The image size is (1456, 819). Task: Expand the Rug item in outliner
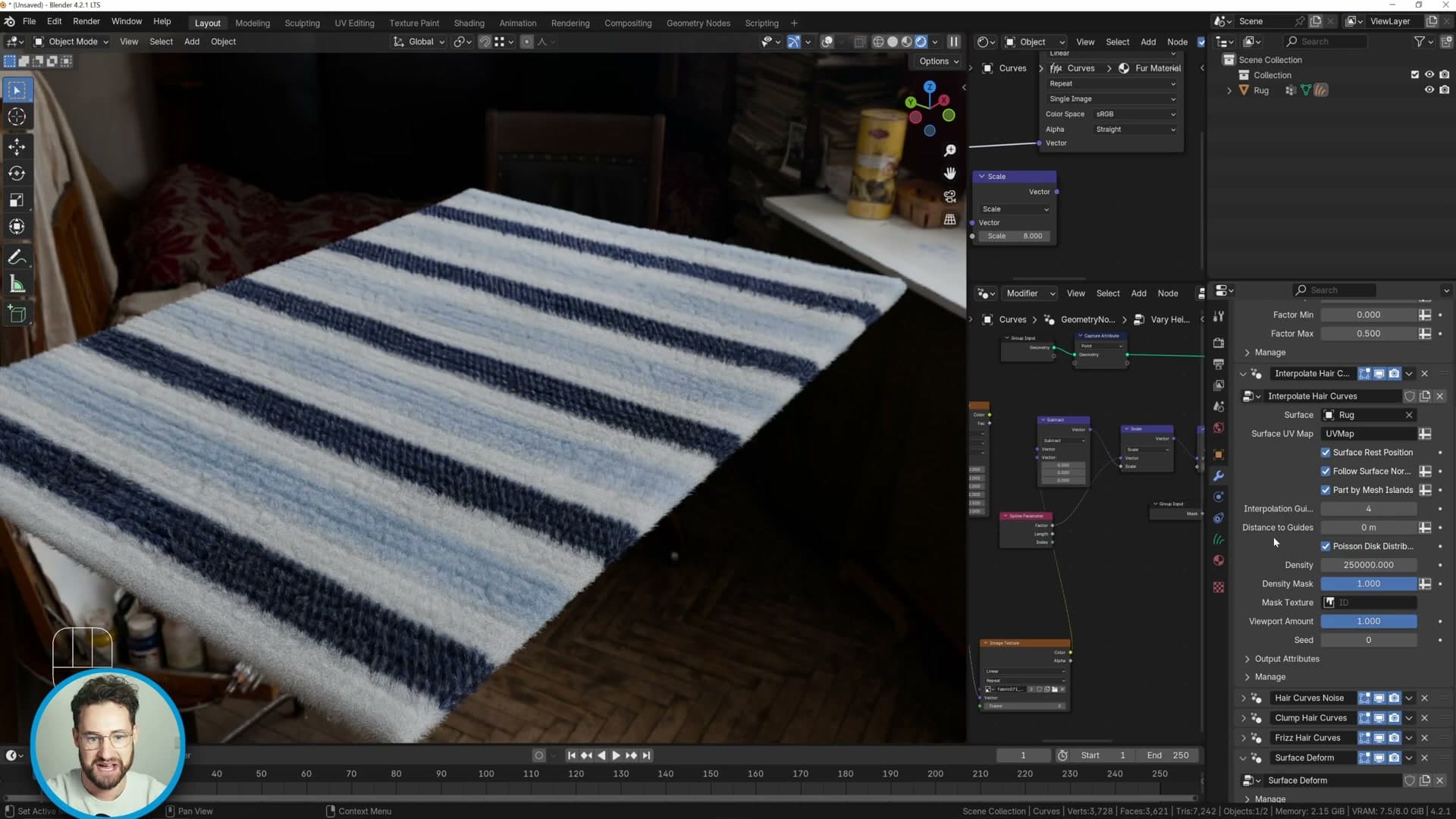(x=1229, y=90)
